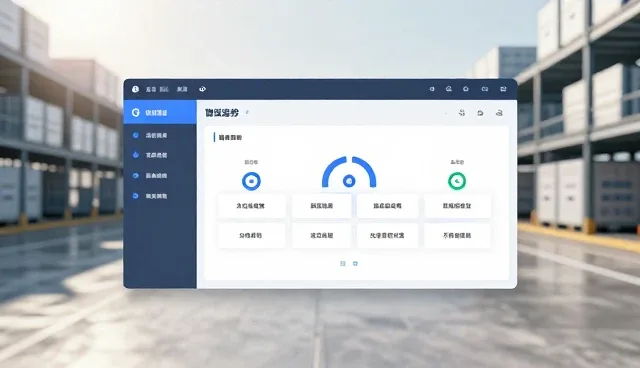The width and height of the screenshot is (640, 368).
Task: Click the middle icon of the five top-right header icons
Action: 466,89
